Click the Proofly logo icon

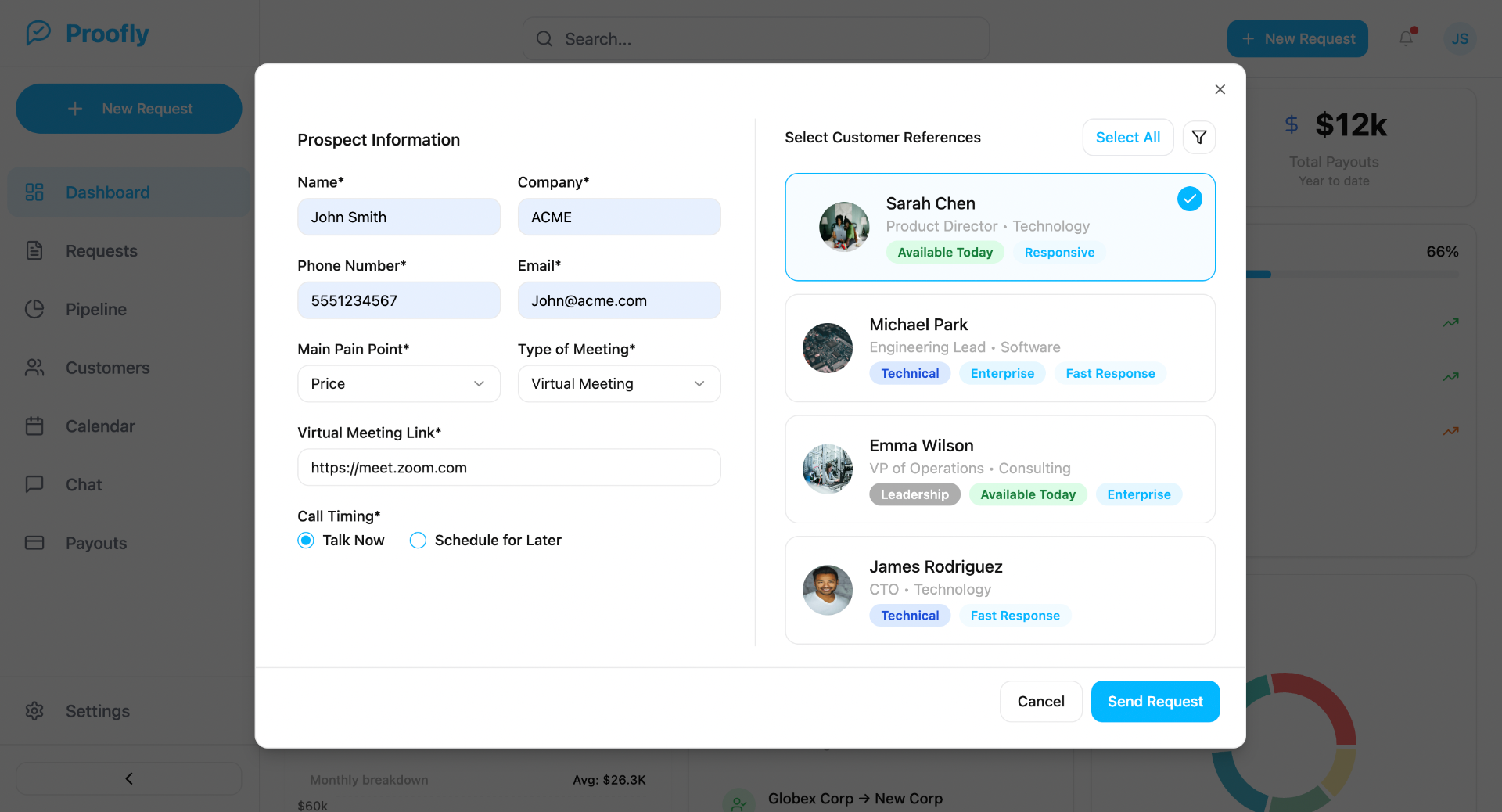coord(38,34)
